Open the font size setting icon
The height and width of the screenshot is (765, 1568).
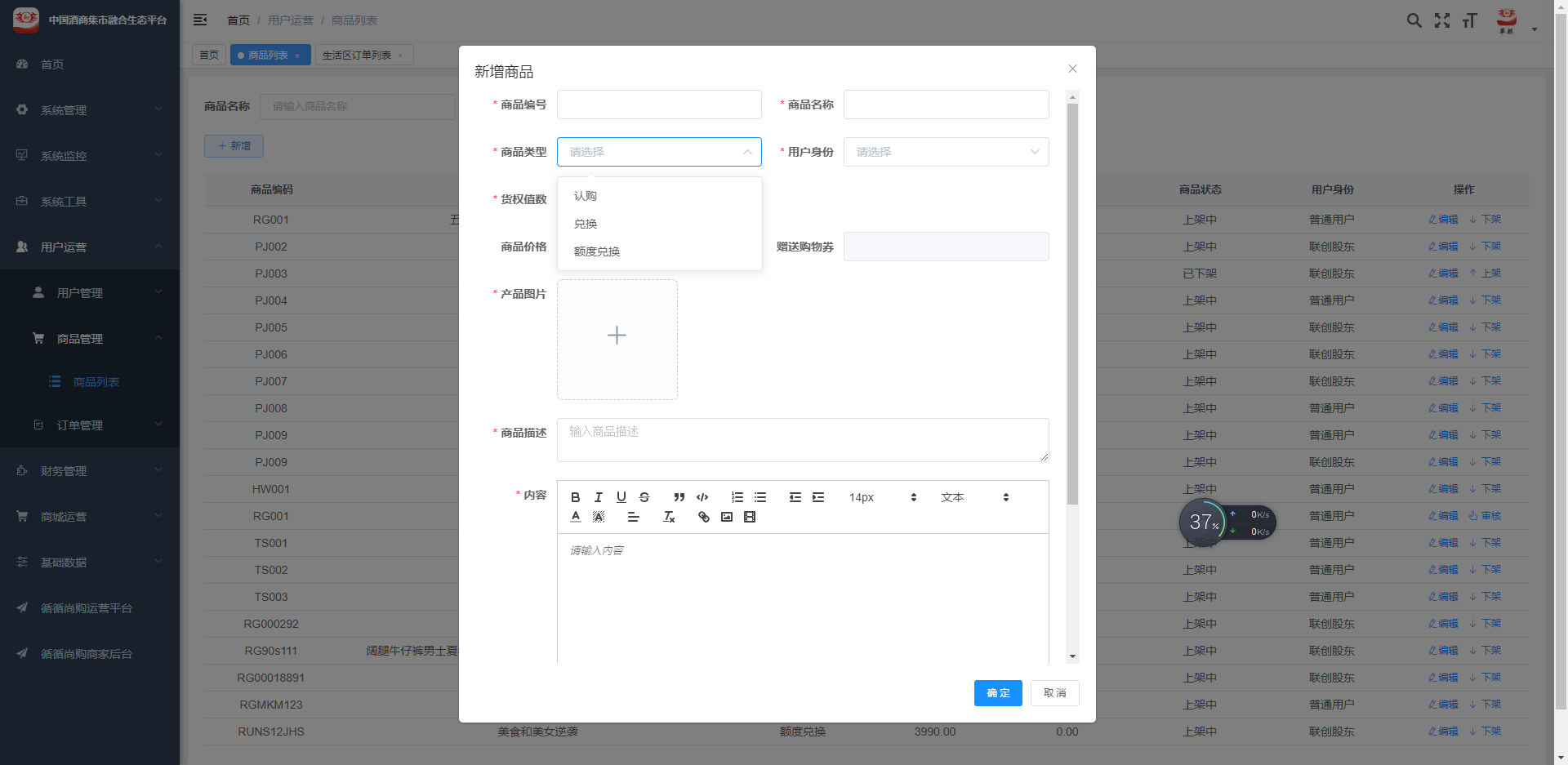[x=1470, y=20]
